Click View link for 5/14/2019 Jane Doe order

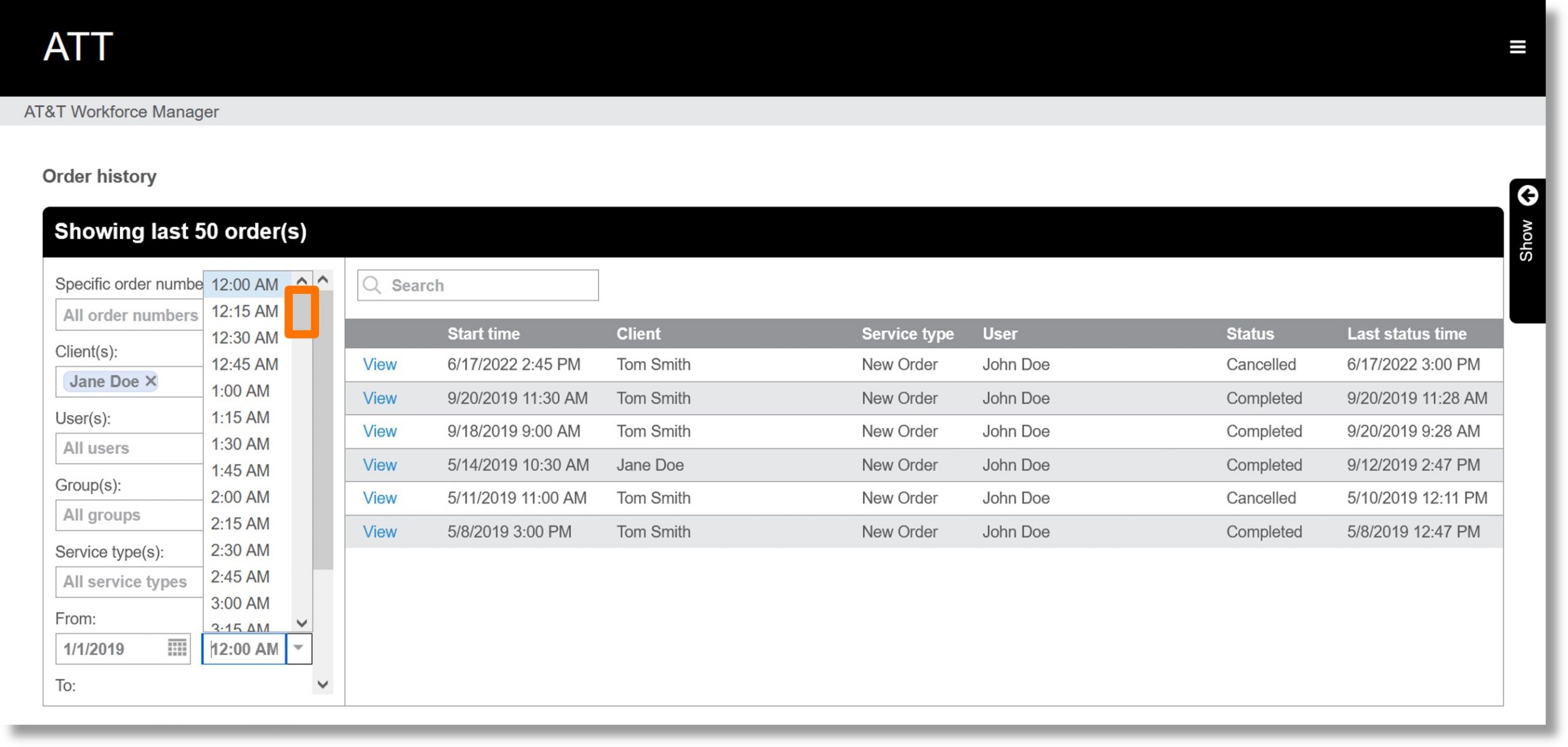click(379, 464)
